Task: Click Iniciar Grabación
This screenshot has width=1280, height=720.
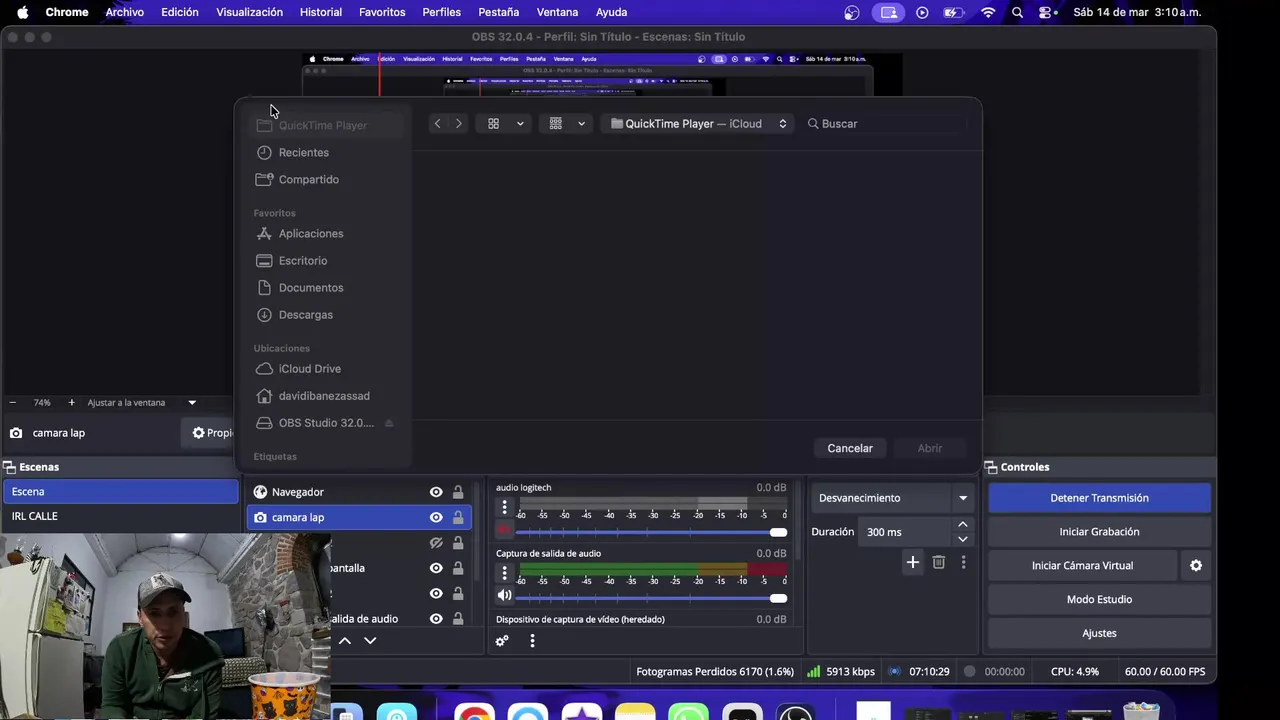Action: tap(1099, 532)
